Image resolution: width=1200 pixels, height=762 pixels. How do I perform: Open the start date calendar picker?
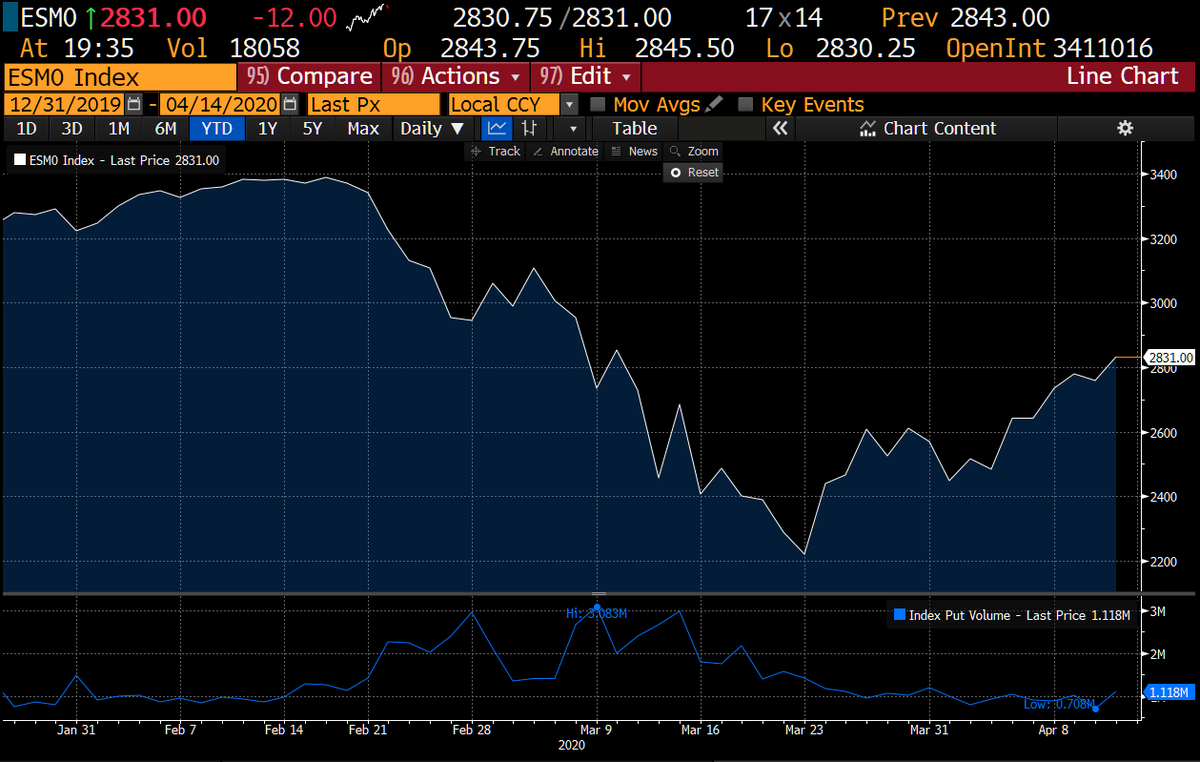tap(134, 104)
